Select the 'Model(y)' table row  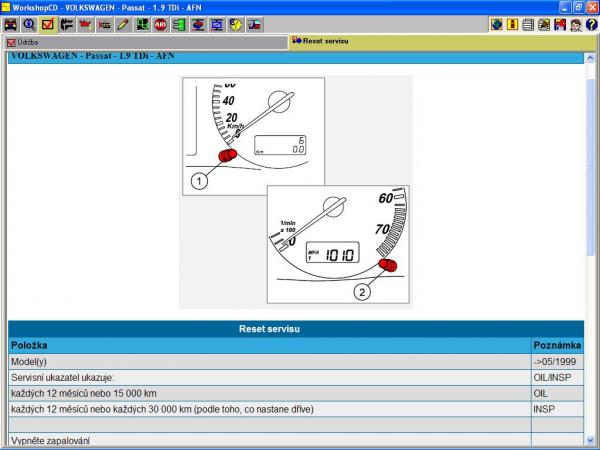pos(296,362)
